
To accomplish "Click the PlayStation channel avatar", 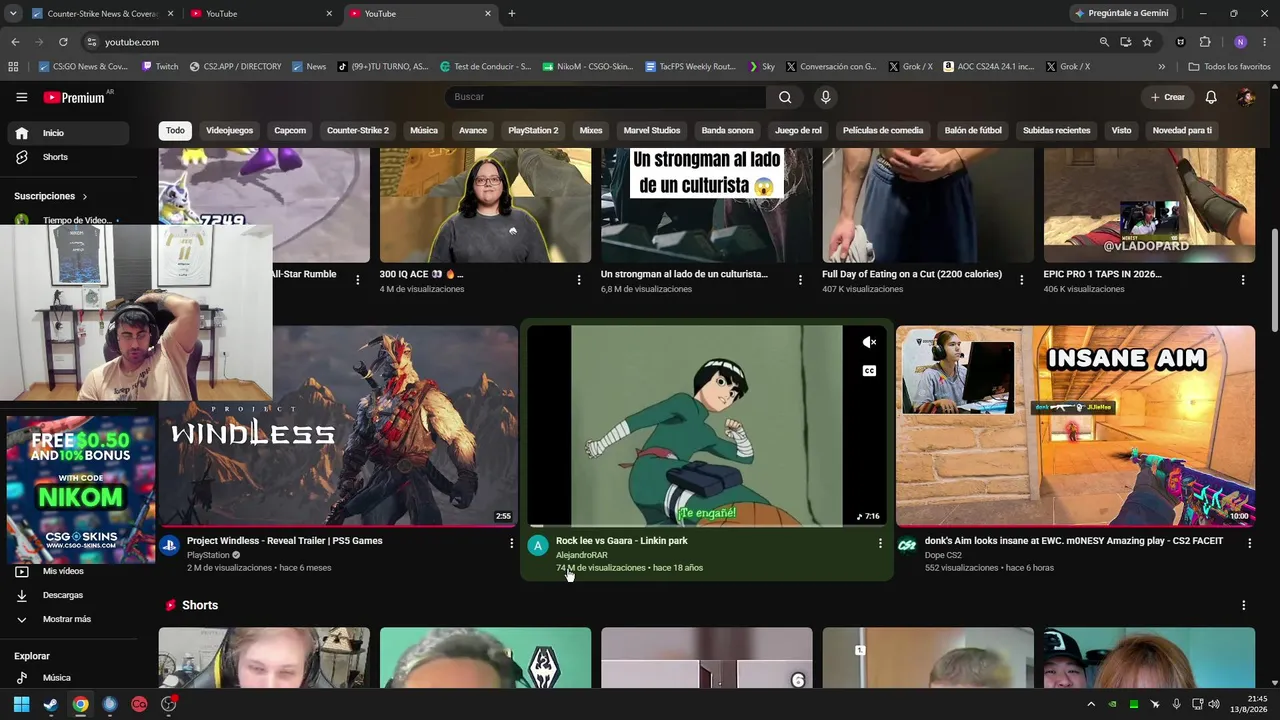I will [x=169, y=545].
